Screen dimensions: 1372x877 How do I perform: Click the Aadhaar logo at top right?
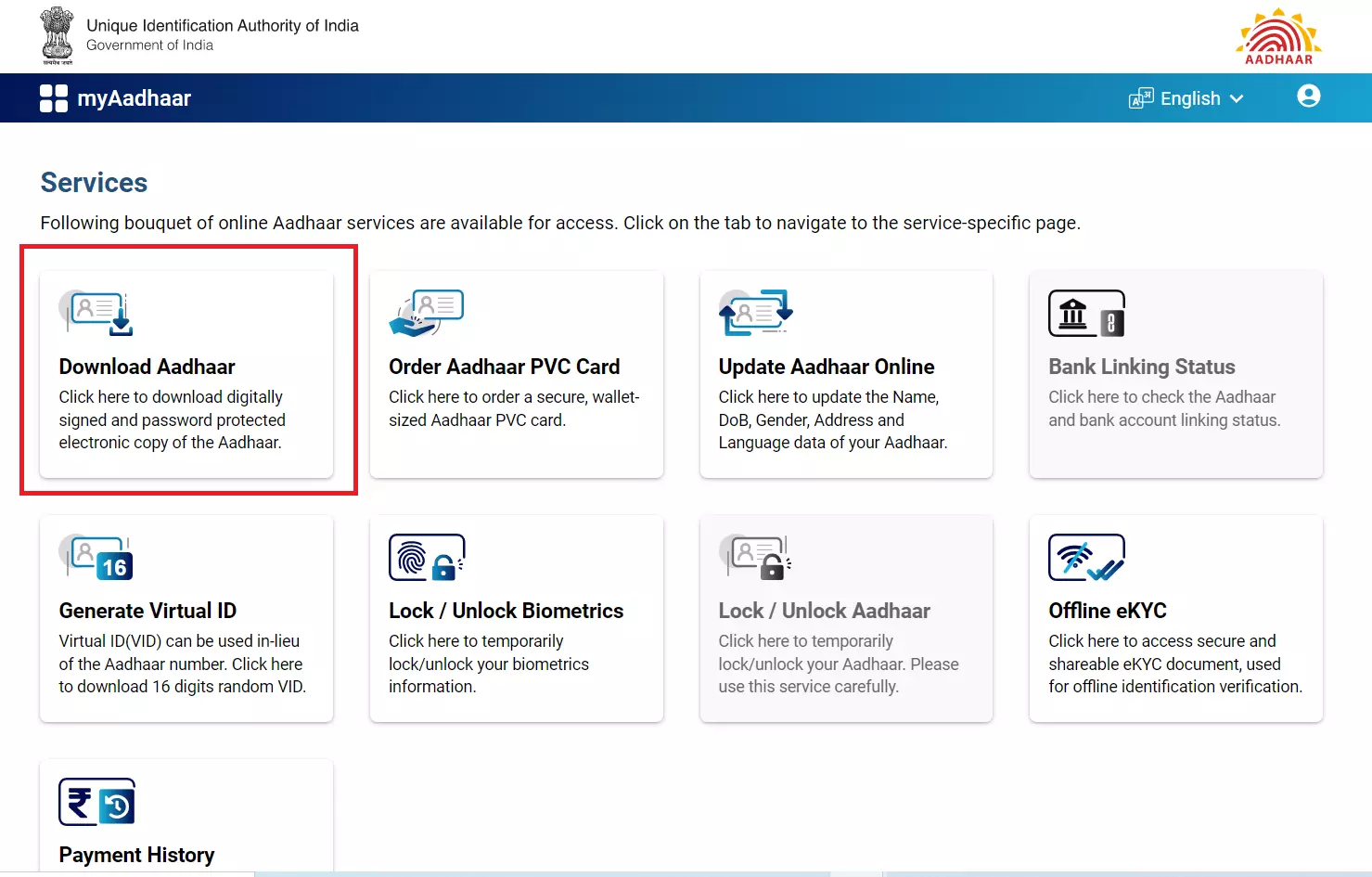point(1278,36)
